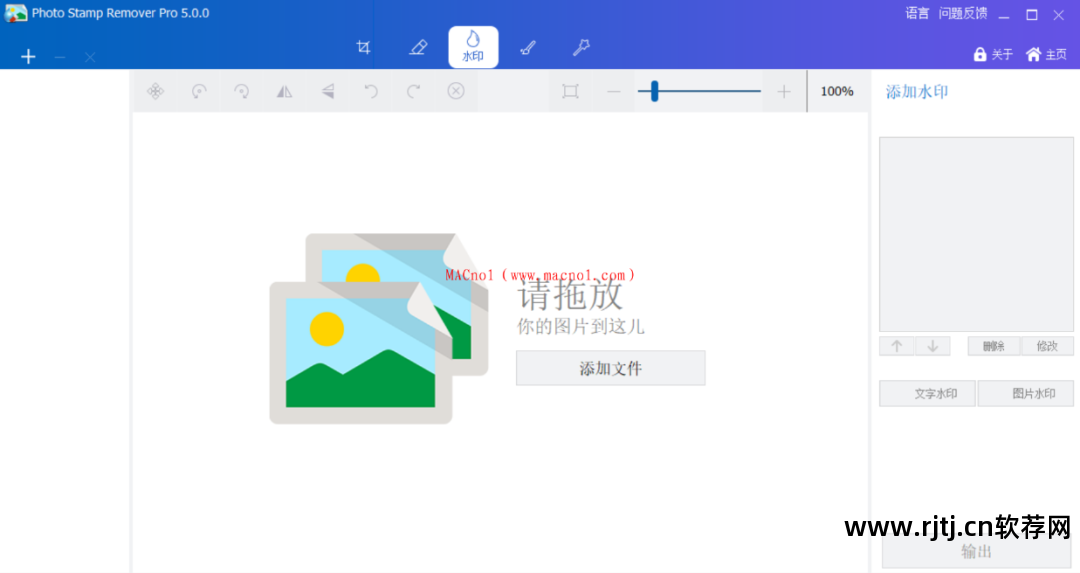Move watermark down with down arrow
The image size is (1080, 573).
coord(933,346)
